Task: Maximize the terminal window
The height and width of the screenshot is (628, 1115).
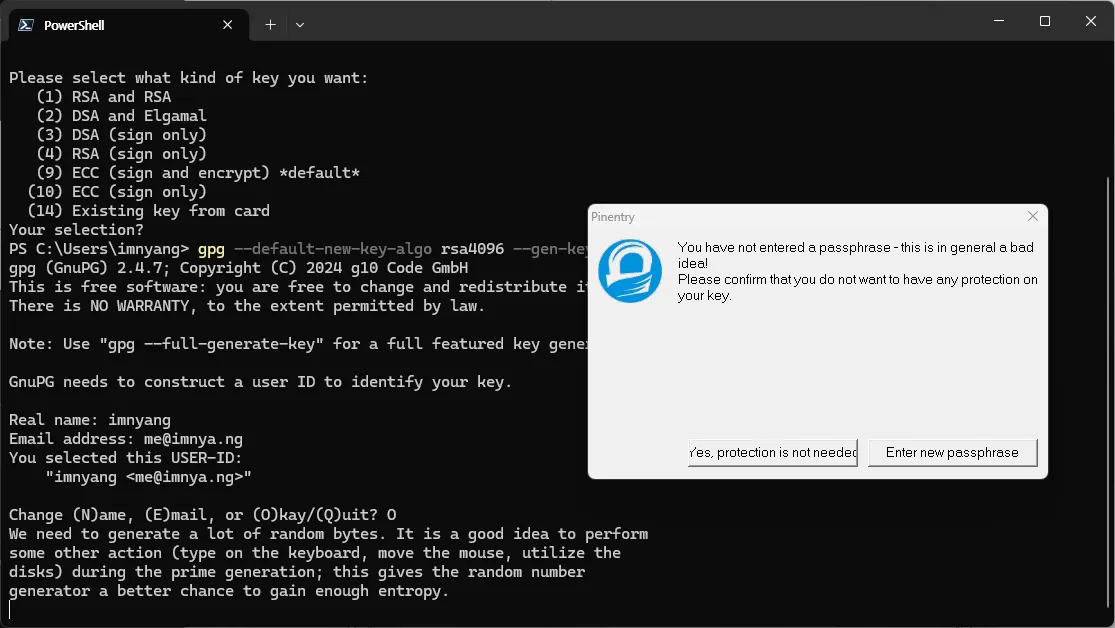Action: pyautogui.click(x=1045, y=21)
